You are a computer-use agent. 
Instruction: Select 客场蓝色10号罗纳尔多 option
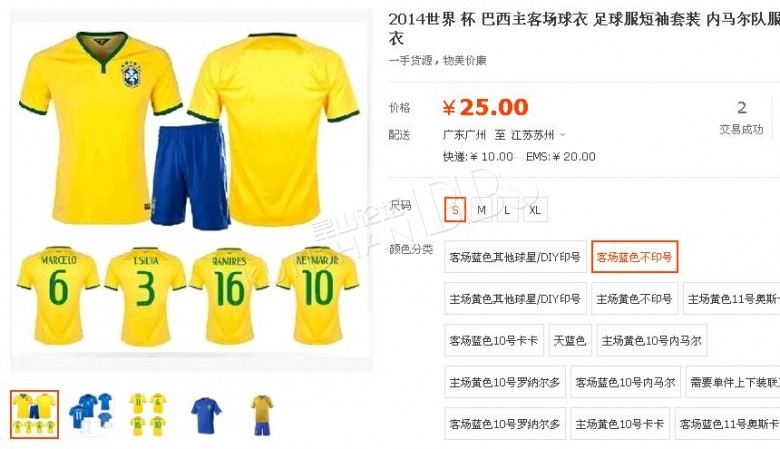[504, 424]
